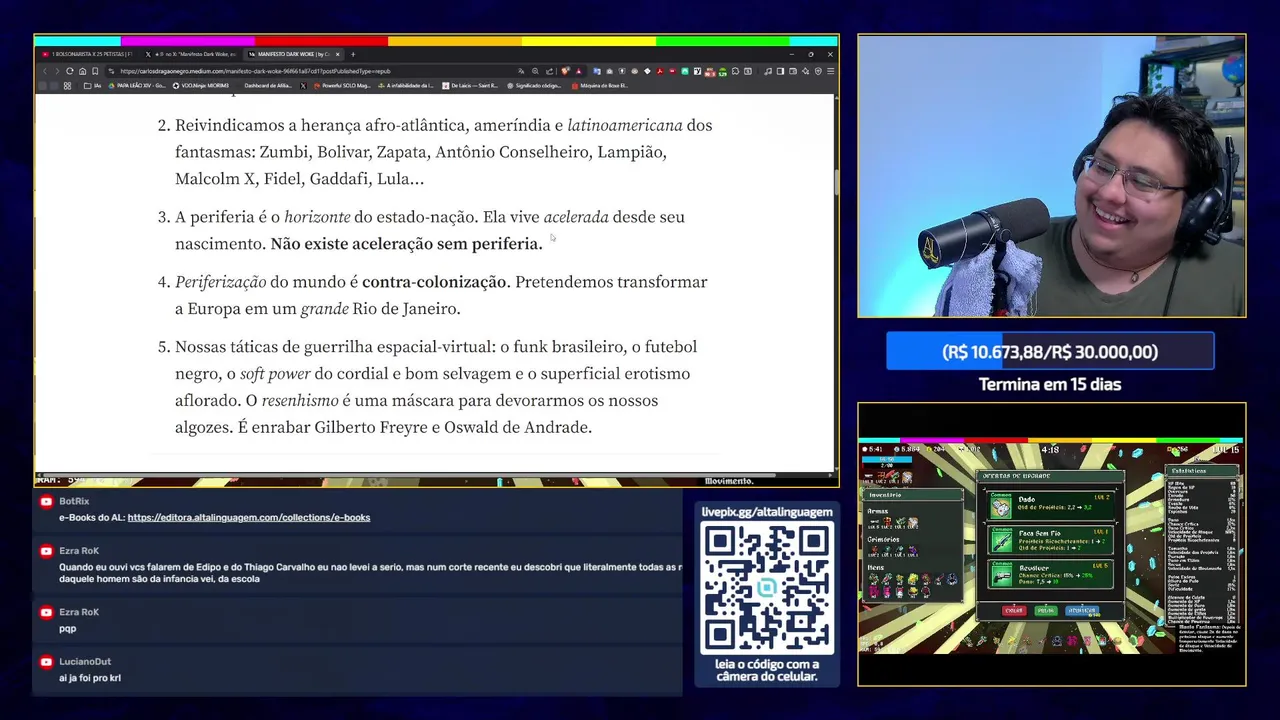Open the browser hamburger menu
This screenshot has height=720, width=1280.
pyautogui.click(x=831, y=71)
